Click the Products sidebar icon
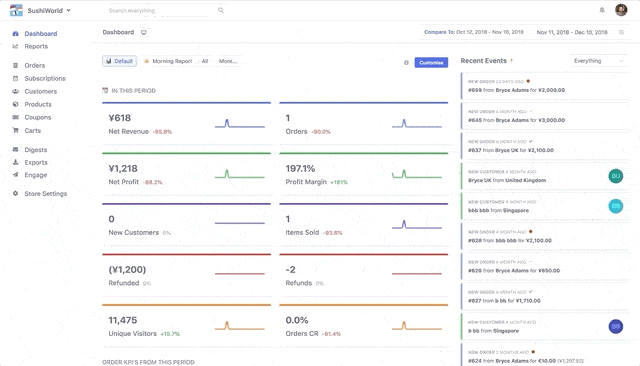Viewport: 640px width, 366px height. pos(16,104)
